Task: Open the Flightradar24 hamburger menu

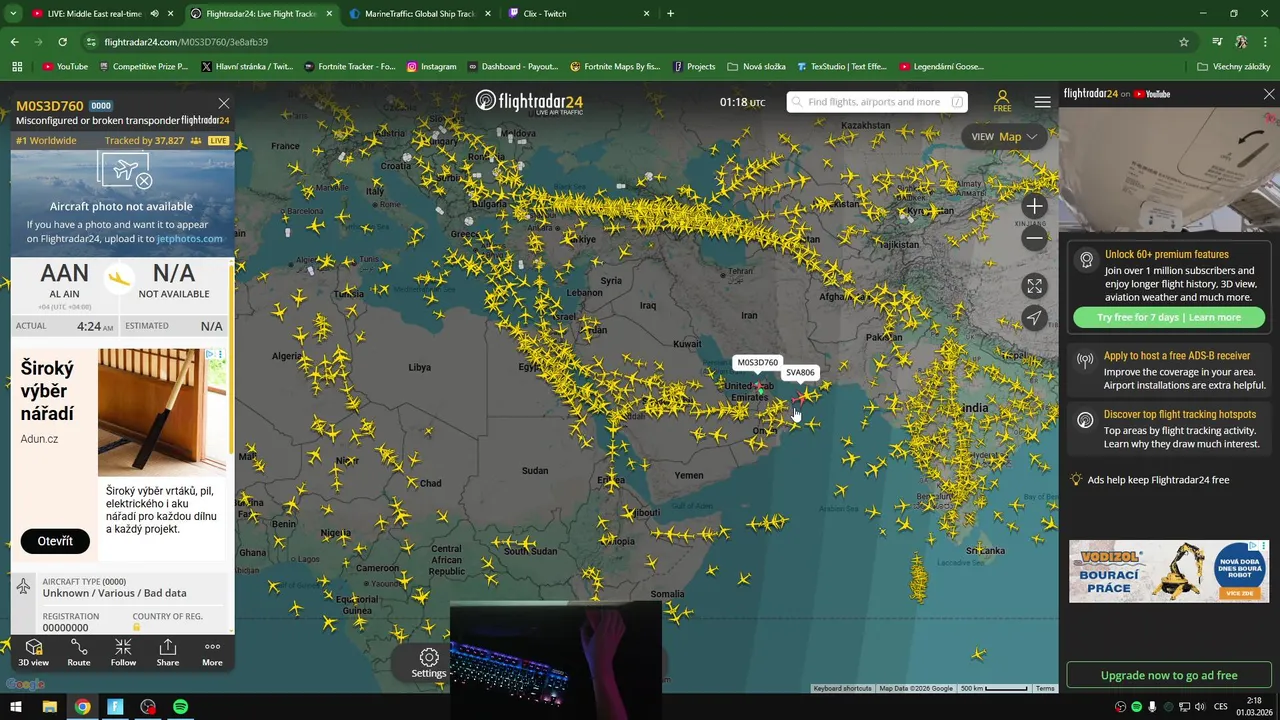Action: click(1042, 102)
